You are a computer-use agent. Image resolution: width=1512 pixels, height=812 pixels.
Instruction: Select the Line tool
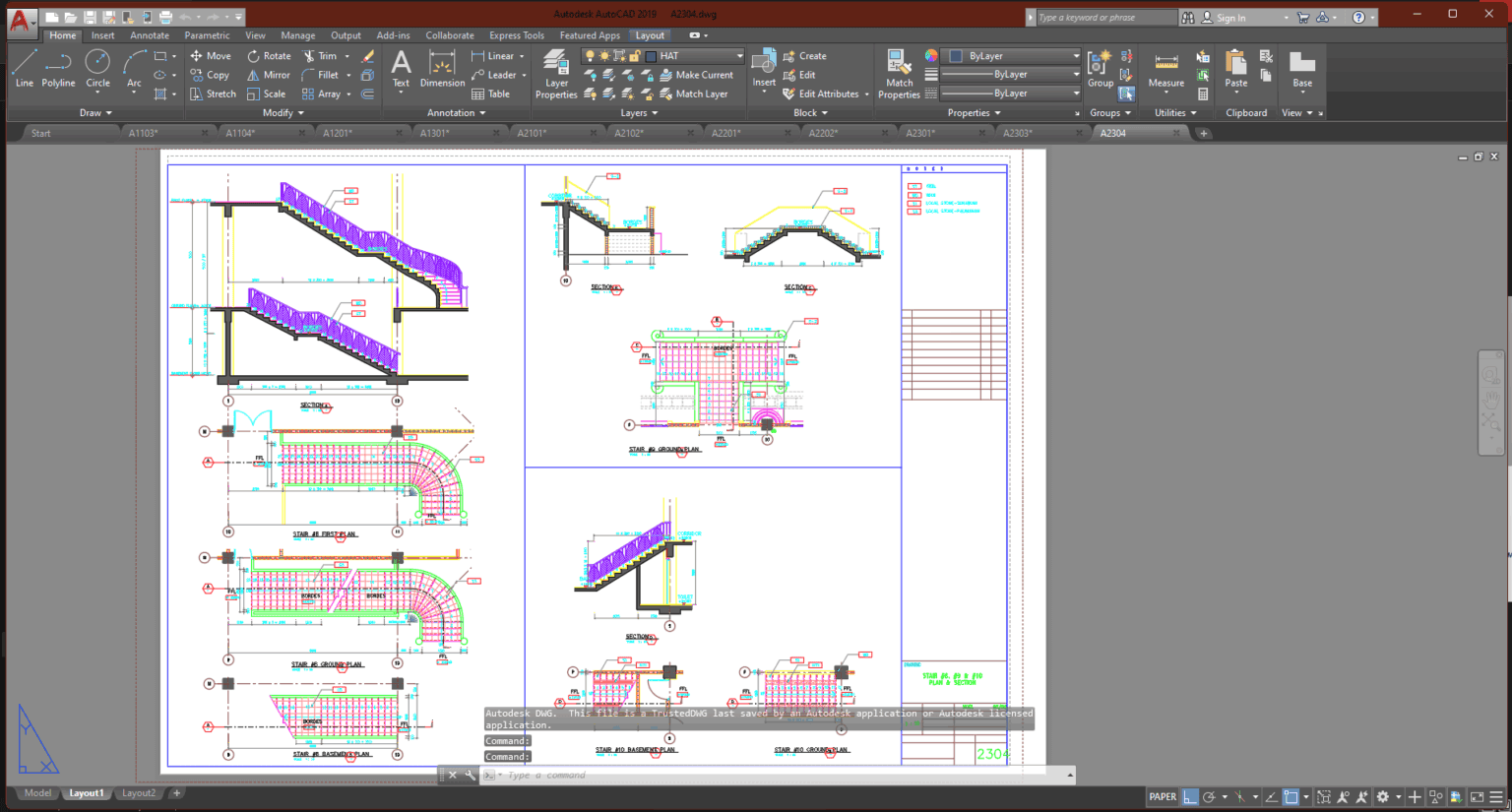click(25, 70)
